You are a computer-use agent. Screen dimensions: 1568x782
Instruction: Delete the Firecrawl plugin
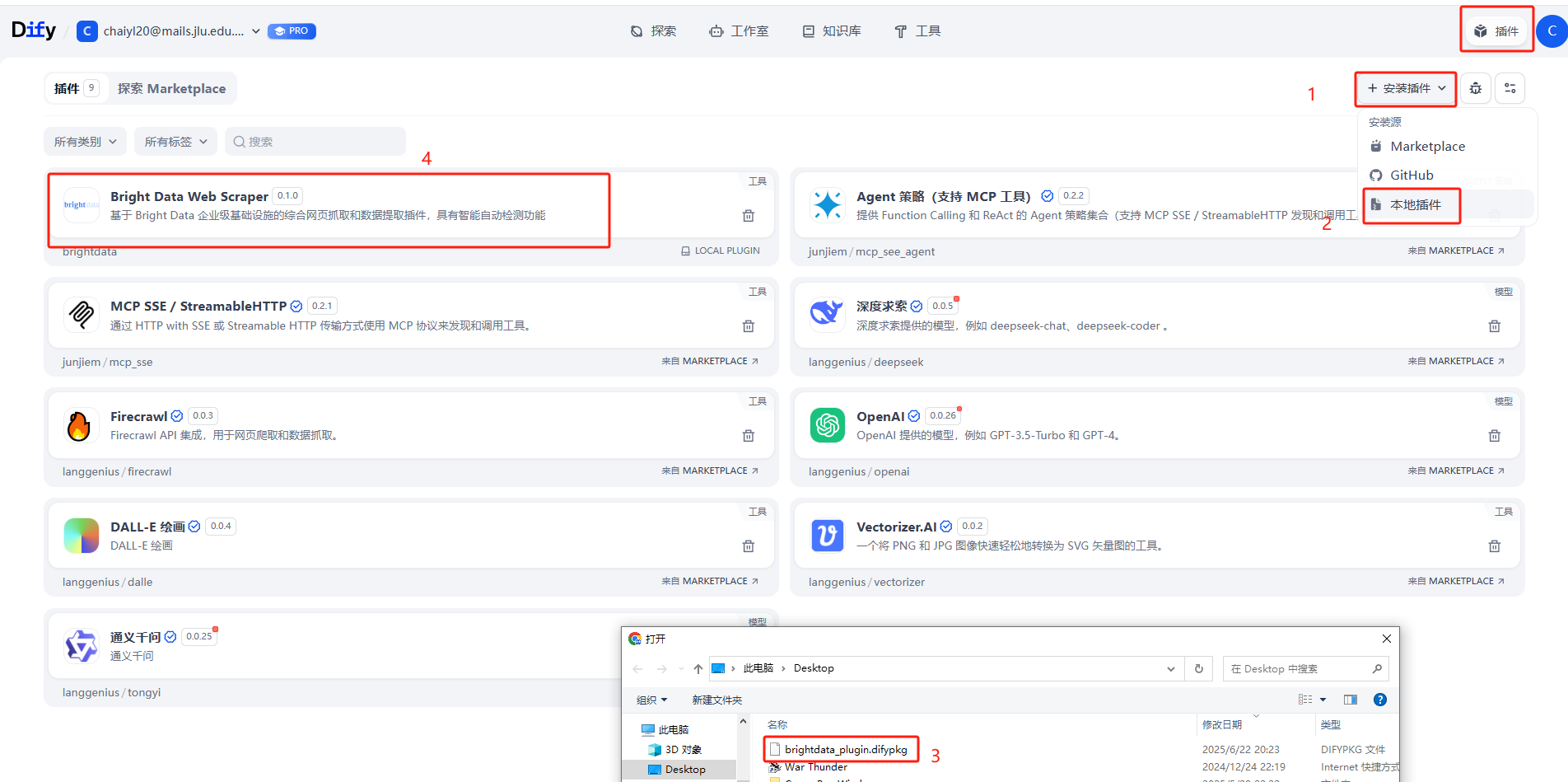(749, 436)
